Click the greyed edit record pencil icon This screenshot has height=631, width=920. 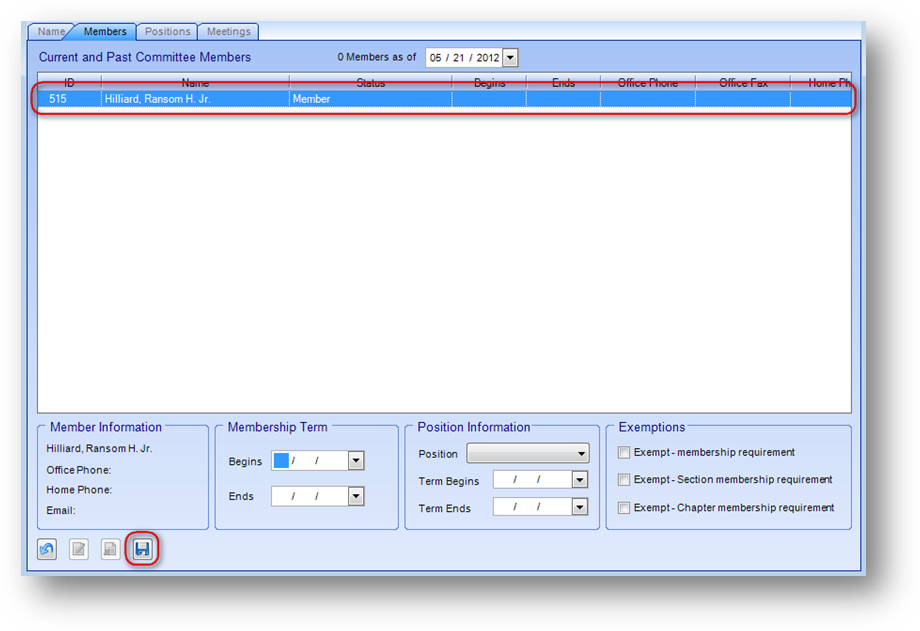[79, 549]
